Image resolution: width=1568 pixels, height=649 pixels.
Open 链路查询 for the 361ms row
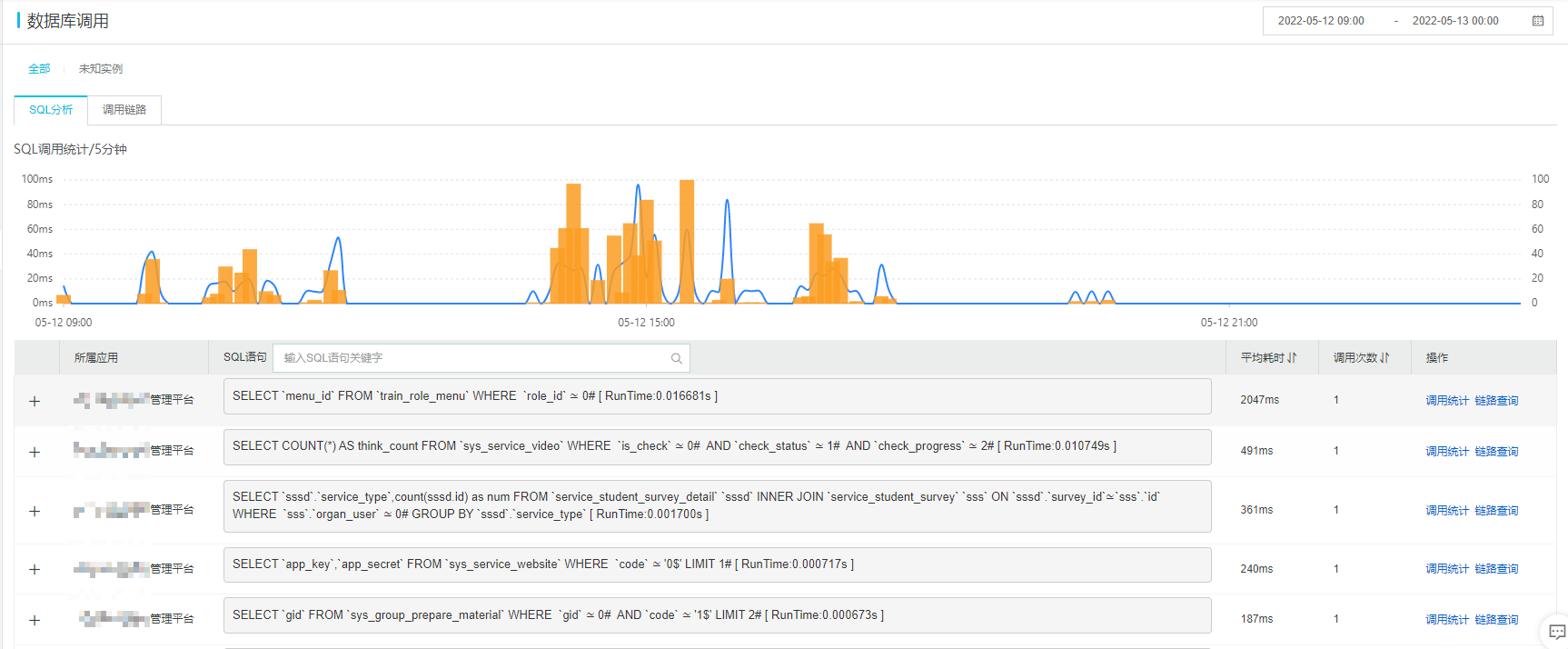[1496, 511]
